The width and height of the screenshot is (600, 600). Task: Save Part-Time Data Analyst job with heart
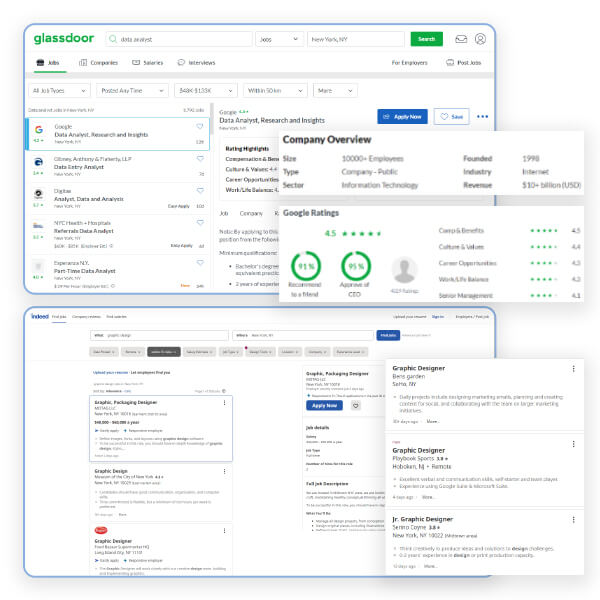(x=200, y=262)
